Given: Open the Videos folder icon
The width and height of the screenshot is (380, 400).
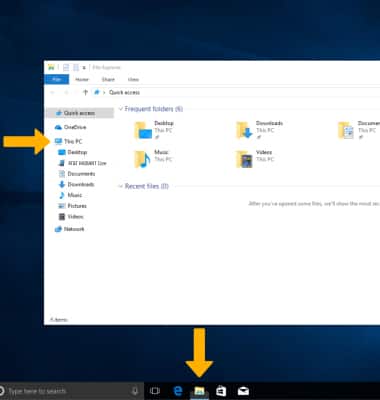Looking at the screenshot, I should [x=244, y=159].
